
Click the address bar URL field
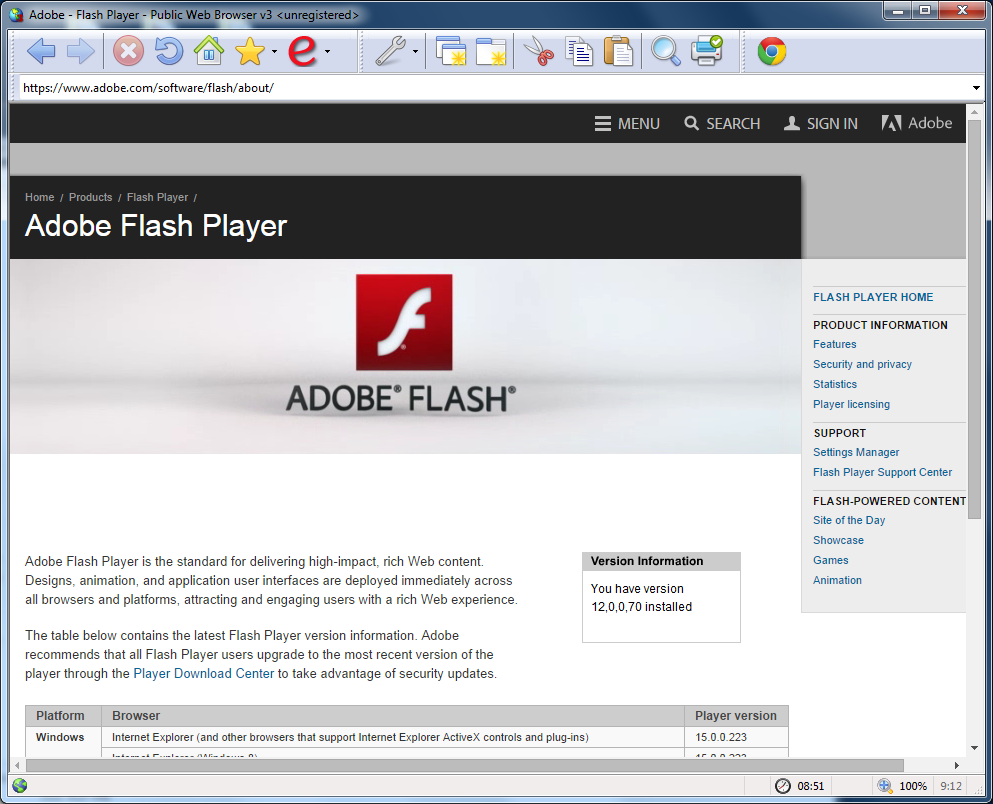pos(494,88)
